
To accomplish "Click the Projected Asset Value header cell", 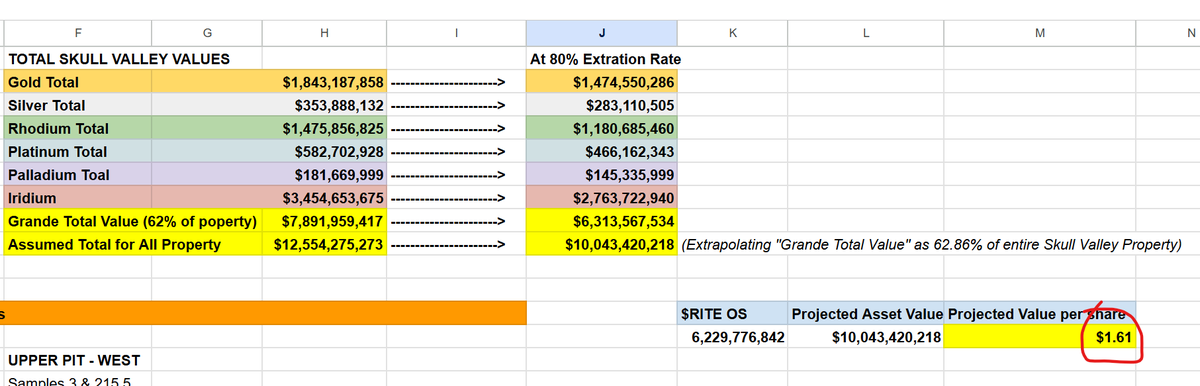I will [866, 314].
